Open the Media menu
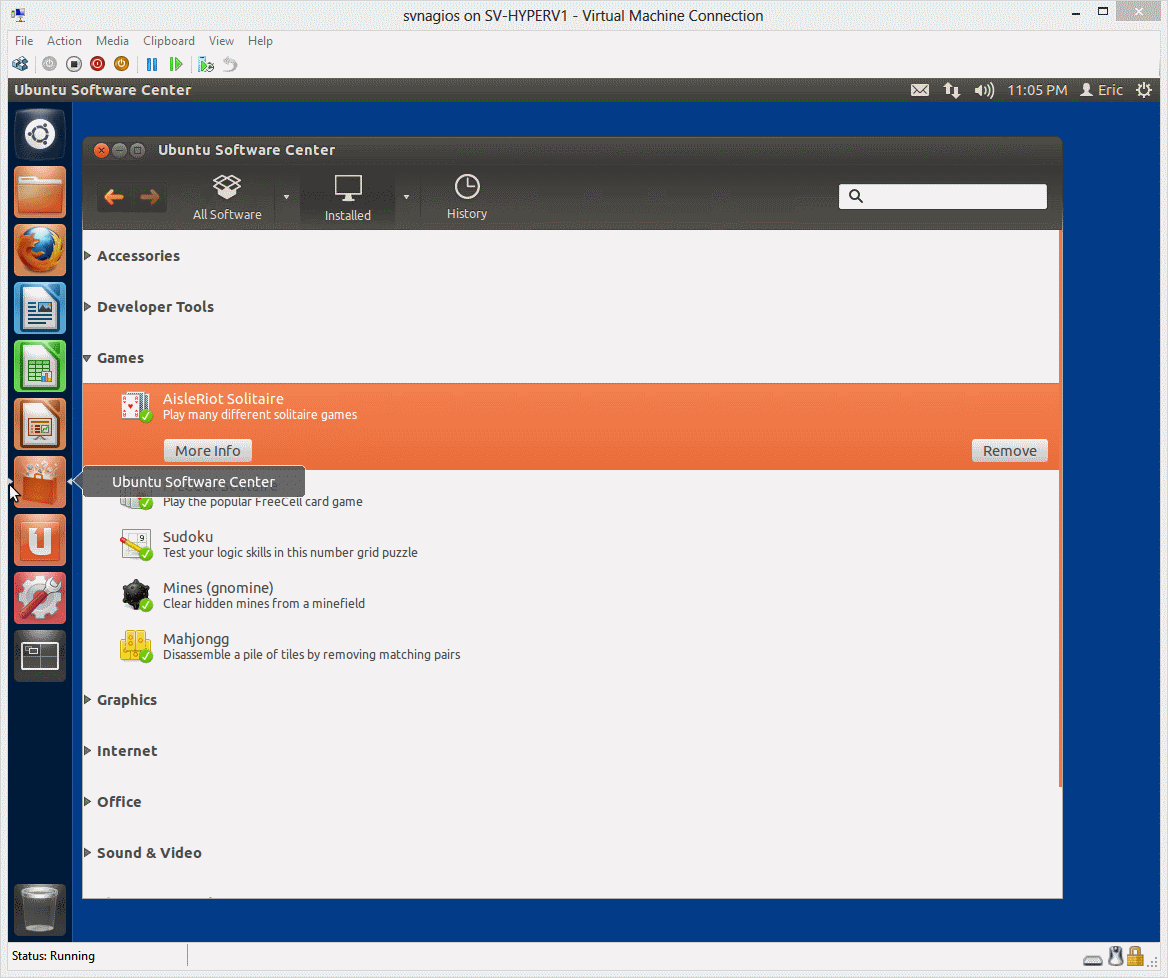 [112, 41]
